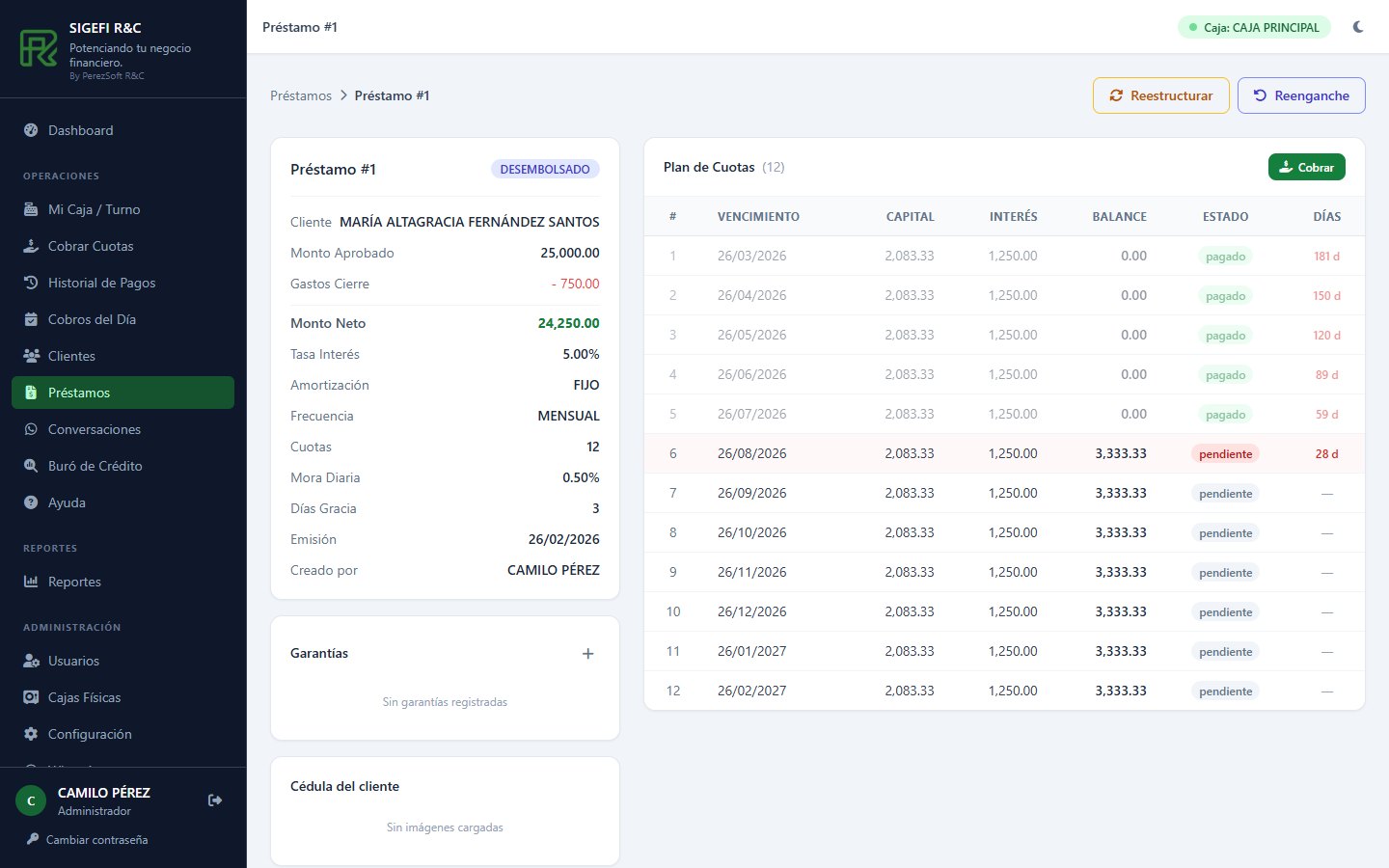This screenshot has height=868, width=1389.
Task: Open the Reportes section
Action: click(x=123, y=582)
